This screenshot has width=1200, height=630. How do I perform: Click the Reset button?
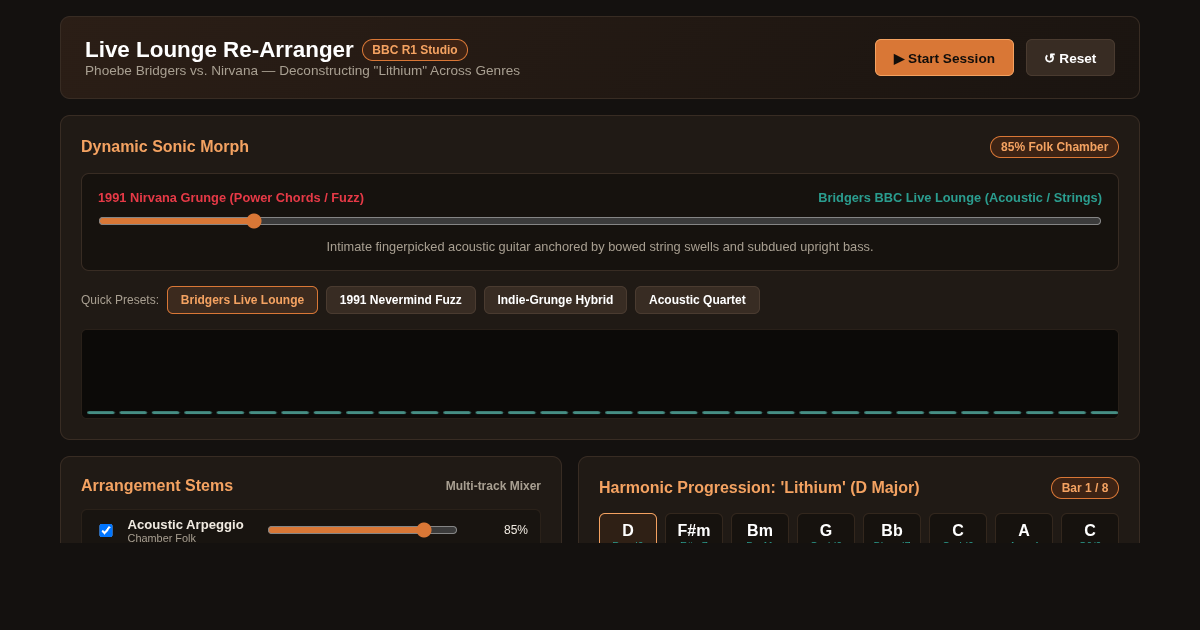[1070, 58]
